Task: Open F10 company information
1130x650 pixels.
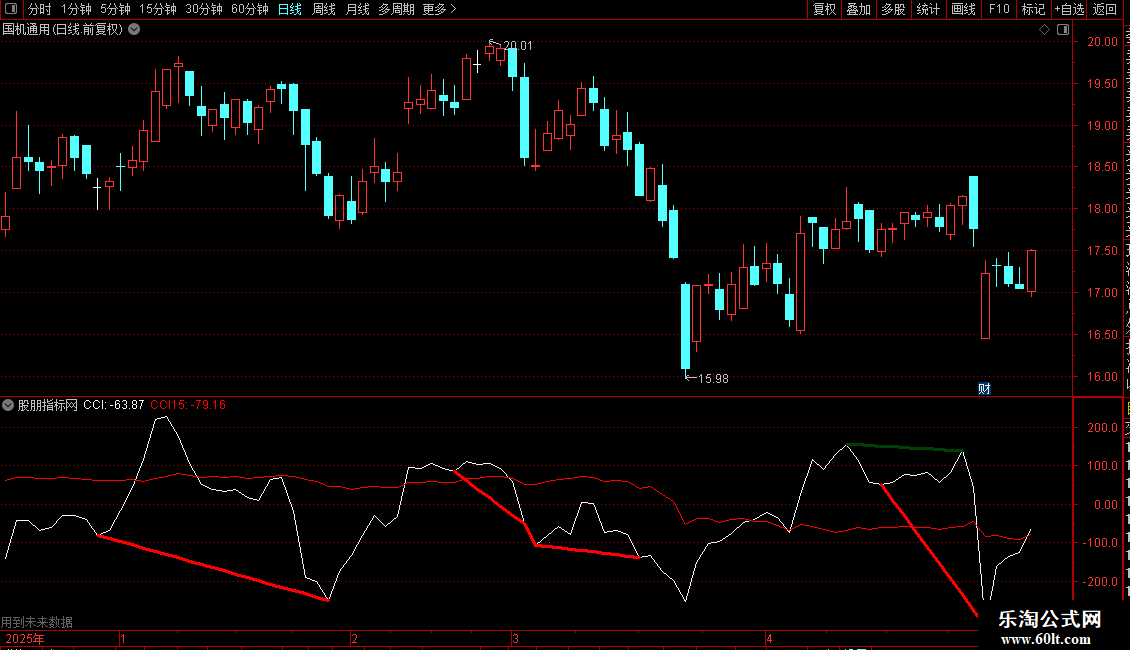Action: coord(999,9)
